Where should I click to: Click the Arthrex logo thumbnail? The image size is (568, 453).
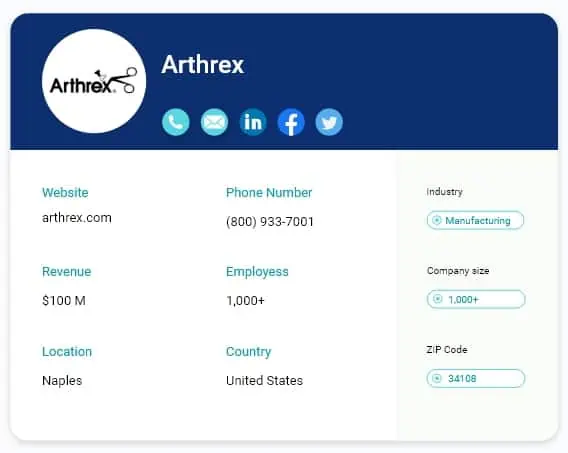tap(94, 81)
